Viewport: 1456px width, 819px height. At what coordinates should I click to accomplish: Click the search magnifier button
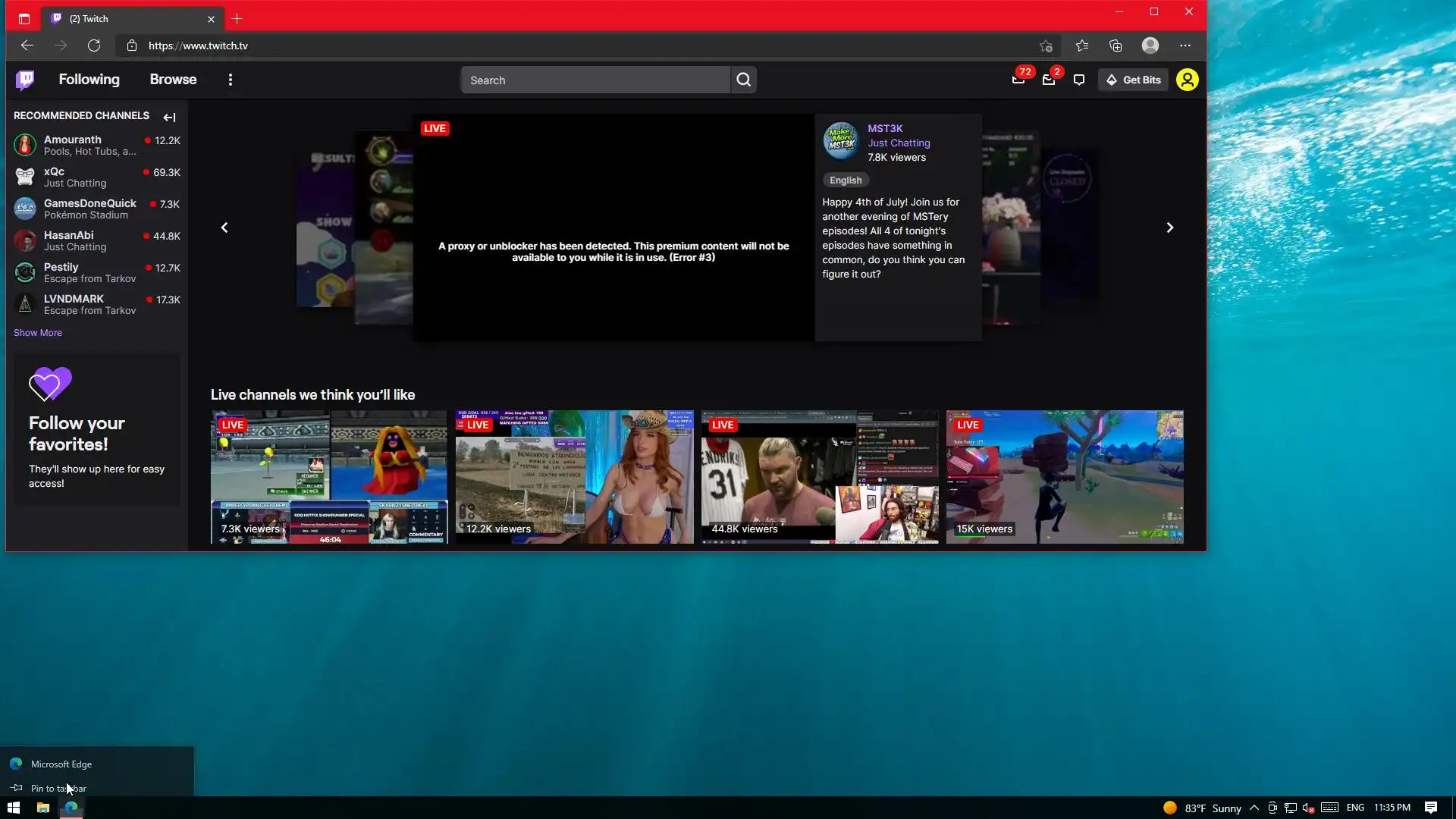coord(743,80)
